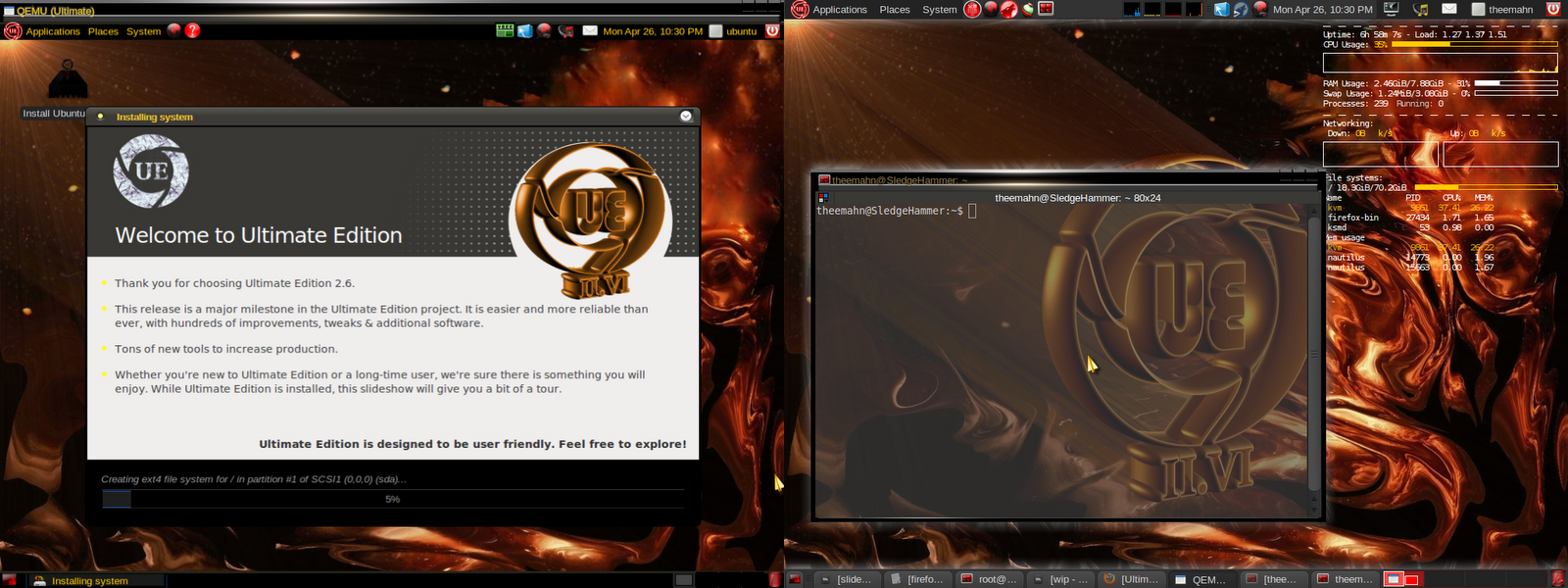
Task: Click the blue cursor icon on host panel
Action: pos(1222,10)
